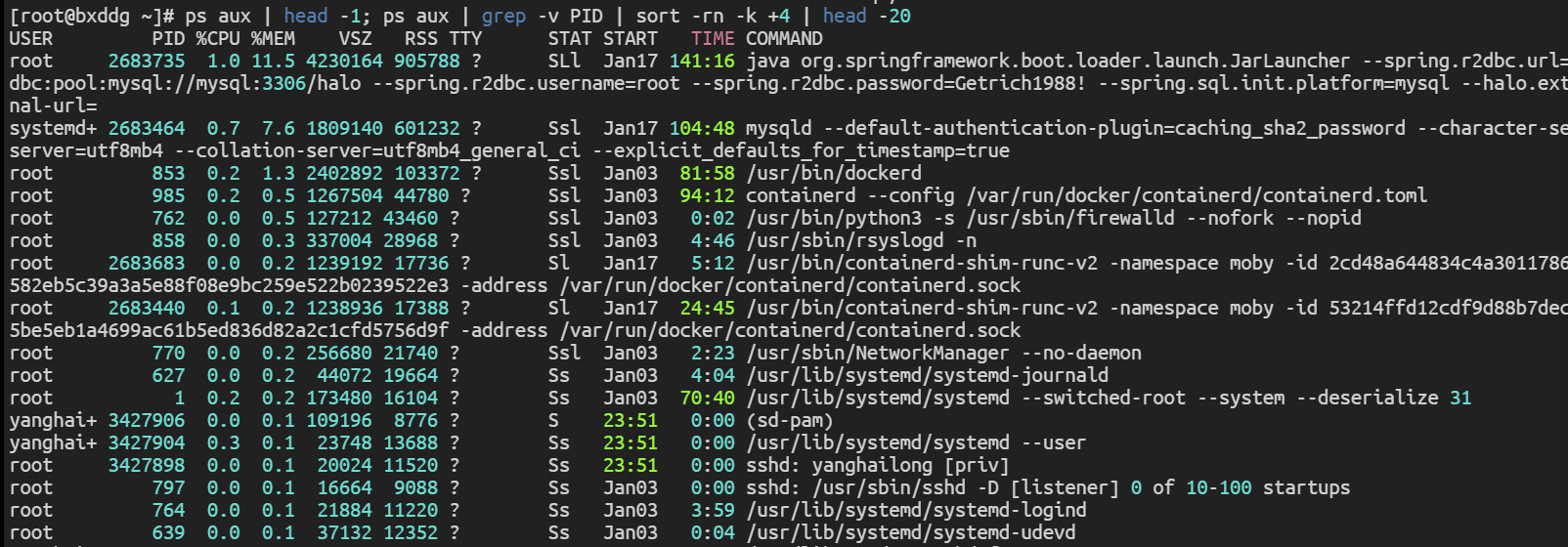1568x547 pixels.
Task: Select the mysqld process PID 2683464
Action: (147, 128)
